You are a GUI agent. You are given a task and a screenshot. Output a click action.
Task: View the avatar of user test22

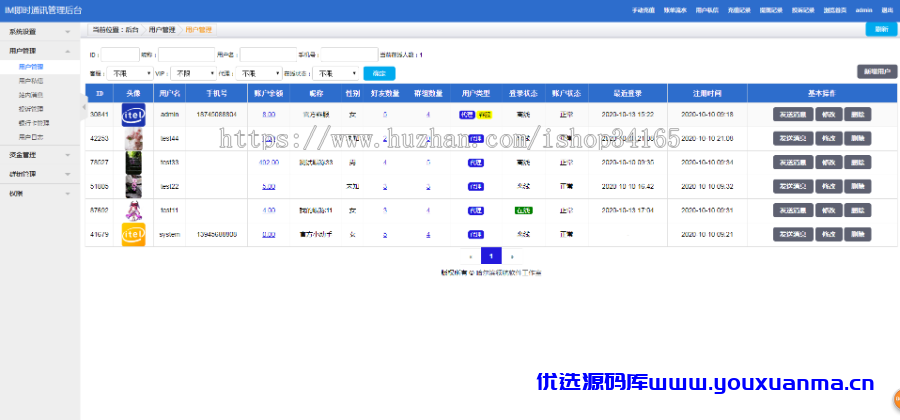134,187
